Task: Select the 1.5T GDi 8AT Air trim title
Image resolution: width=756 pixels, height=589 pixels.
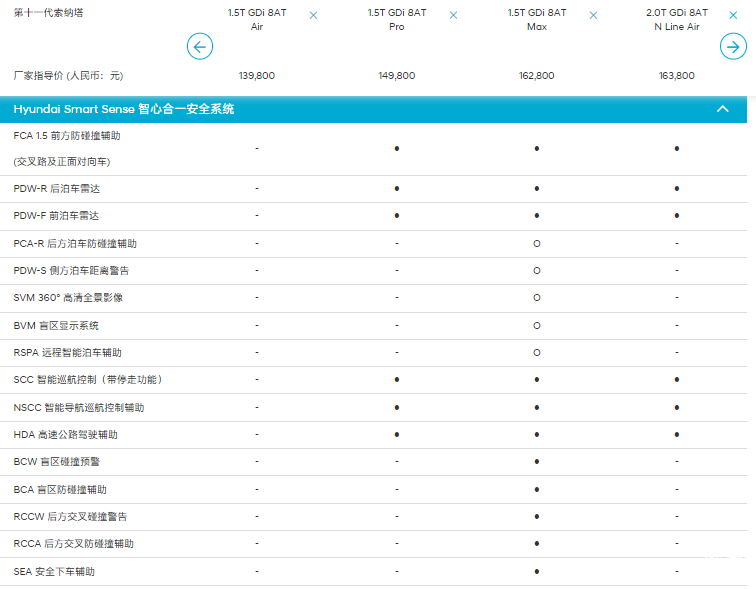Action: click(257, 20)
